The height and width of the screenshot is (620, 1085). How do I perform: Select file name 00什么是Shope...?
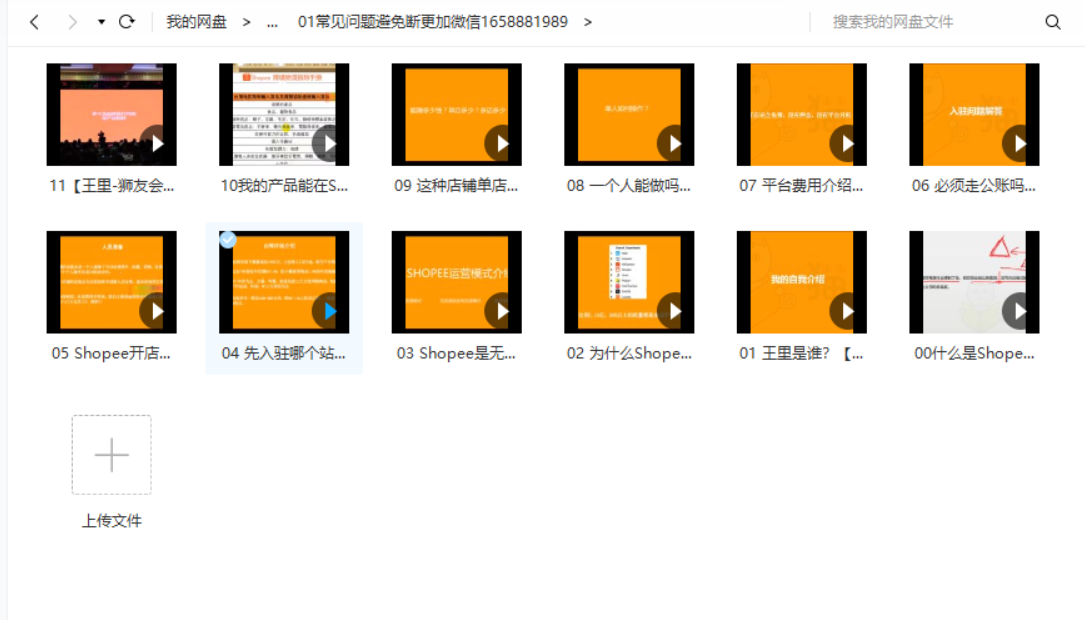click(x=974, y=353)
